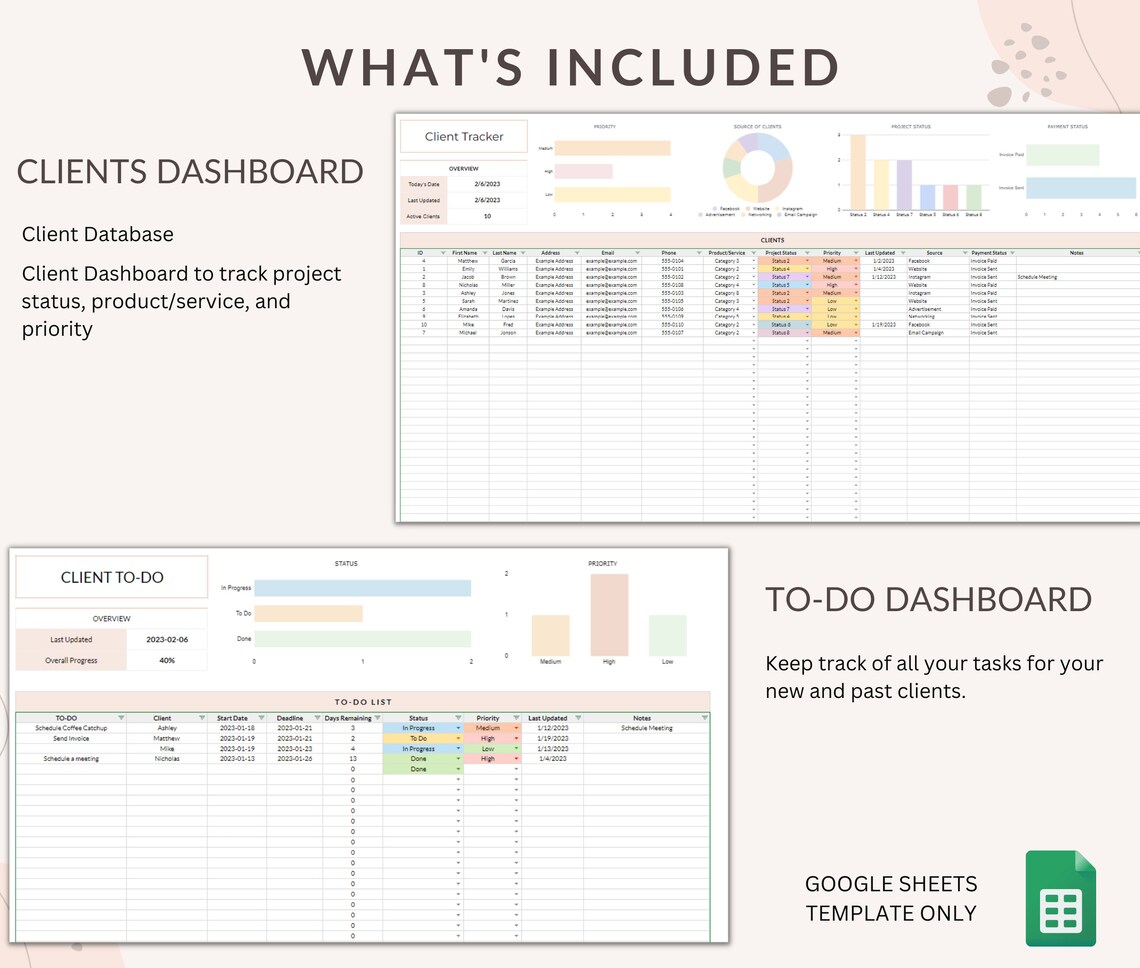Toggle the Facebook legend in Source of Clients

tap(726, 209)
